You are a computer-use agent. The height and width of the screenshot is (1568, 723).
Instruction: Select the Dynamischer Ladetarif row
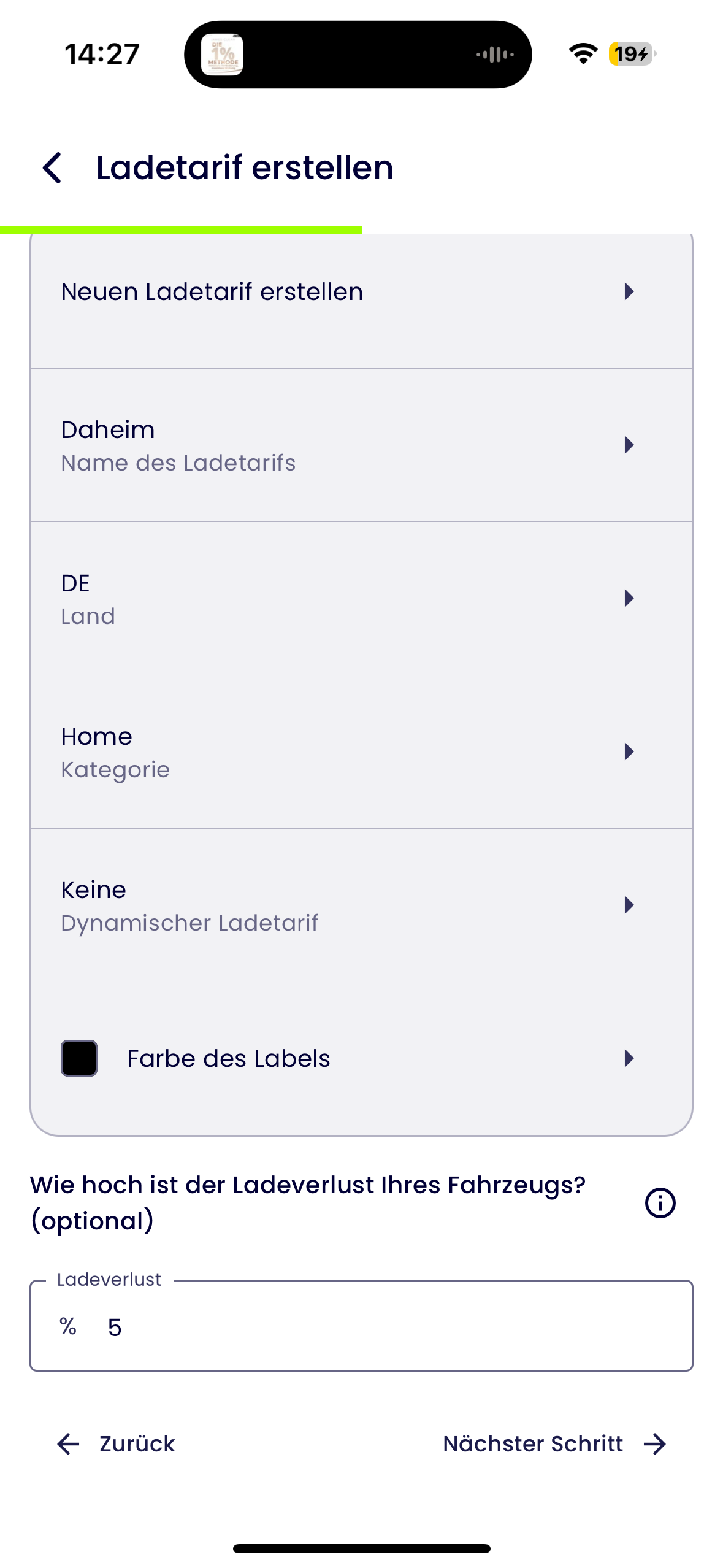point(361,905)
